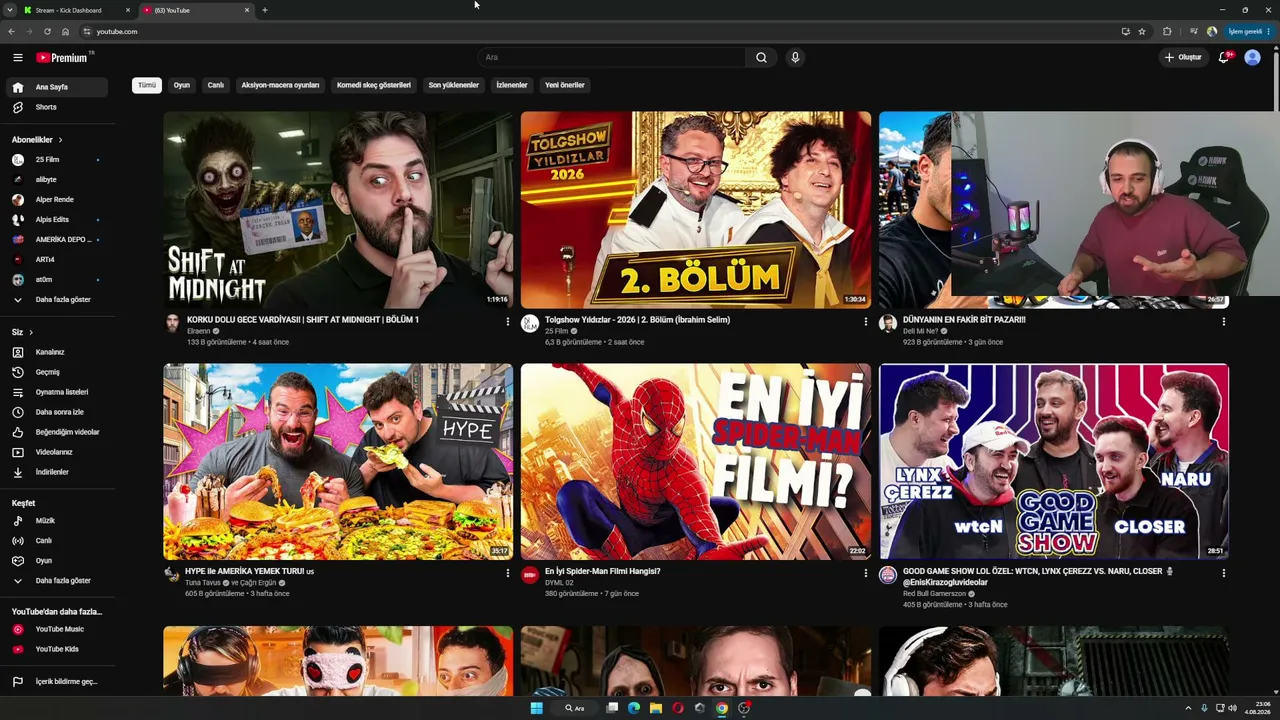Select the Oyun filter chip
1280x720 pixels.
(182, 85)
